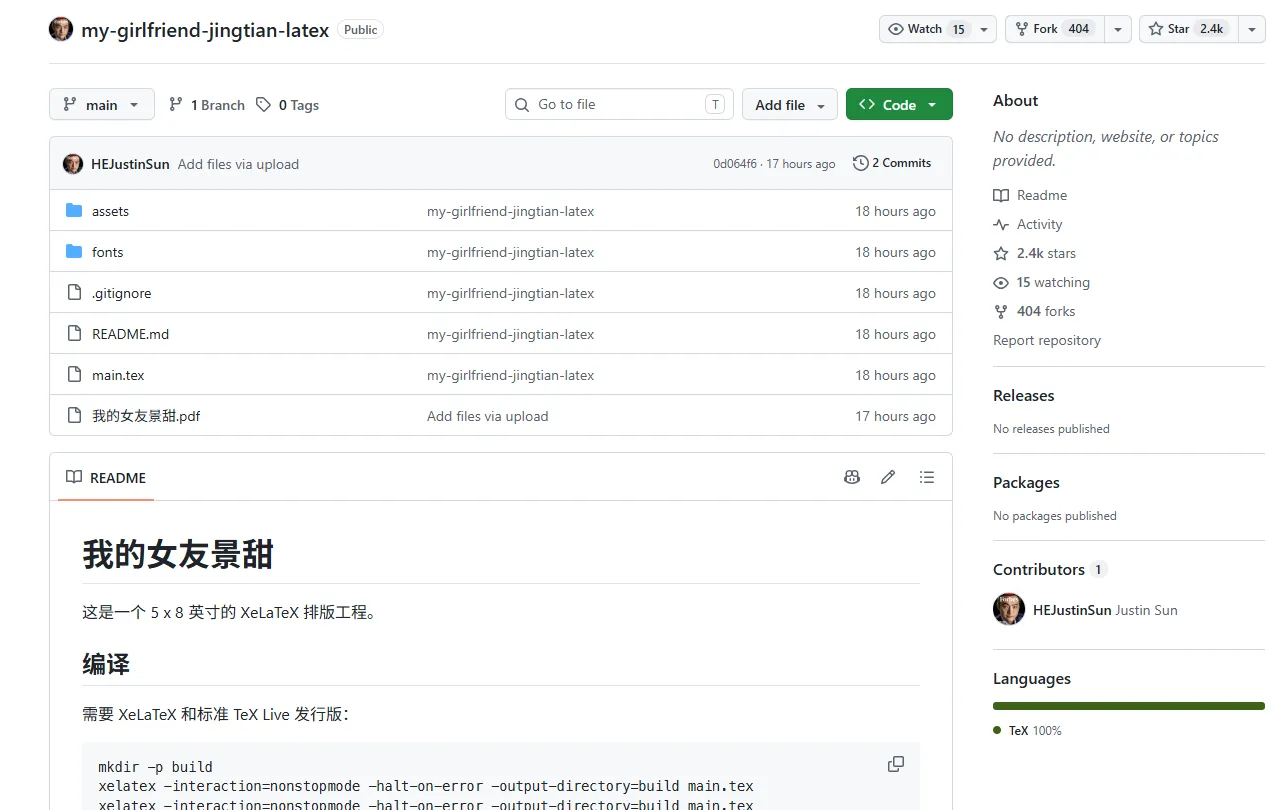The height and width of the screenshot is (810, 1276).
Task: View 15 watching link in About
Action: [1042, 282]
